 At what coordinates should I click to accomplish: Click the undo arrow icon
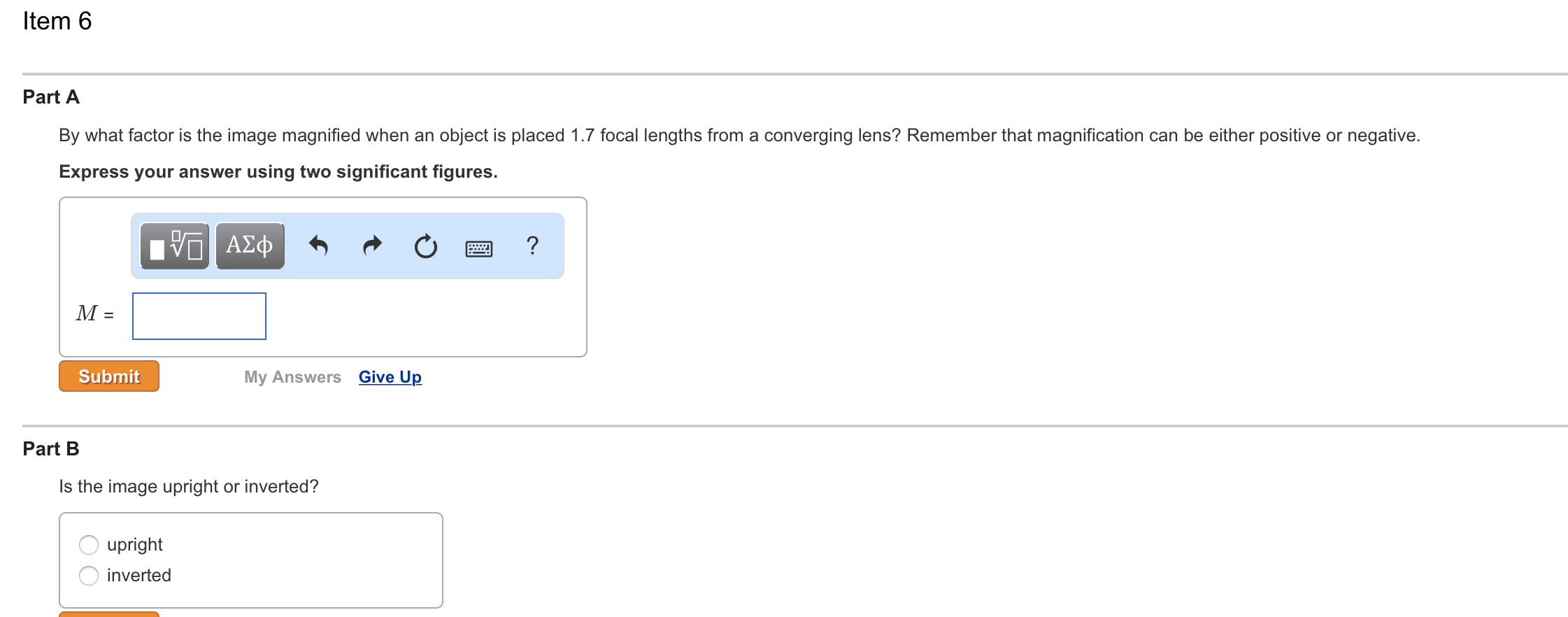pos(318,246)
